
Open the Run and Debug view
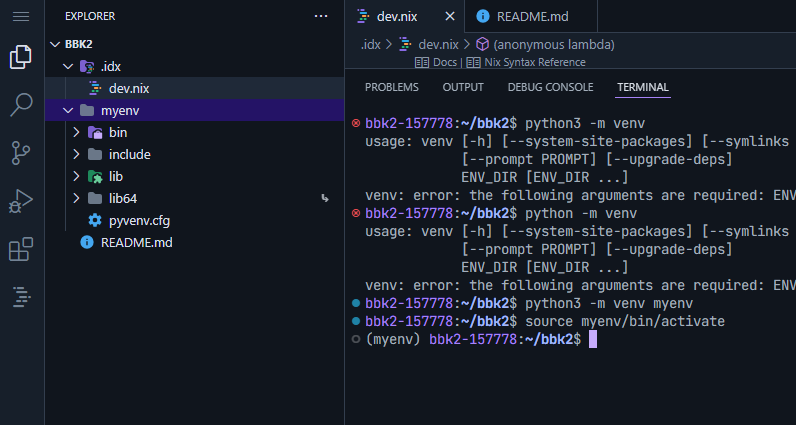(x=21, y=201)
